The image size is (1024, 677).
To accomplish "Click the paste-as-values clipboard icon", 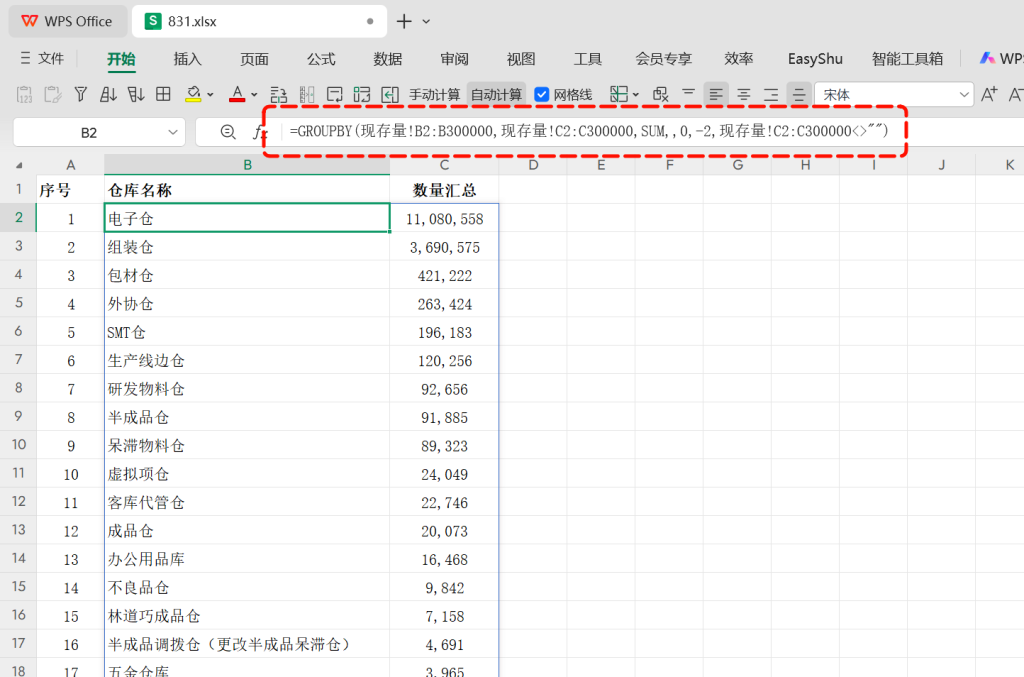I will click(24, 95).
